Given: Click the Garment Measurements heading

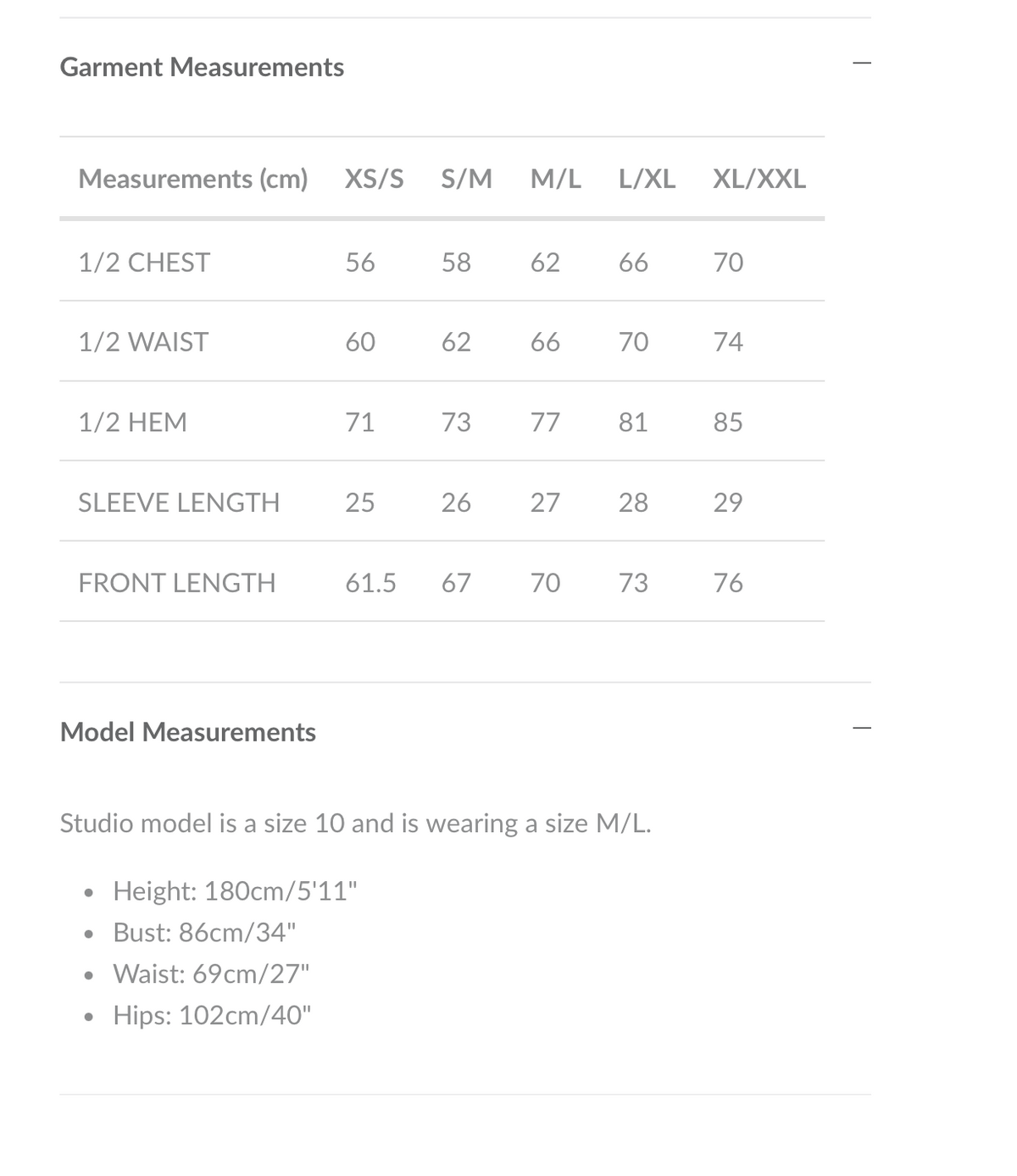Looking at the screenshot, I should 202,67.
